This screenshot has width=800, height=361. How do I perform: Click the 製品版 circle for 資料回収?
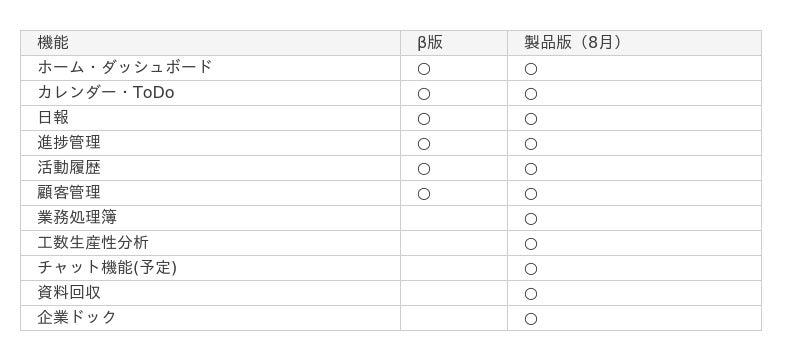click(x=531, y=294)
